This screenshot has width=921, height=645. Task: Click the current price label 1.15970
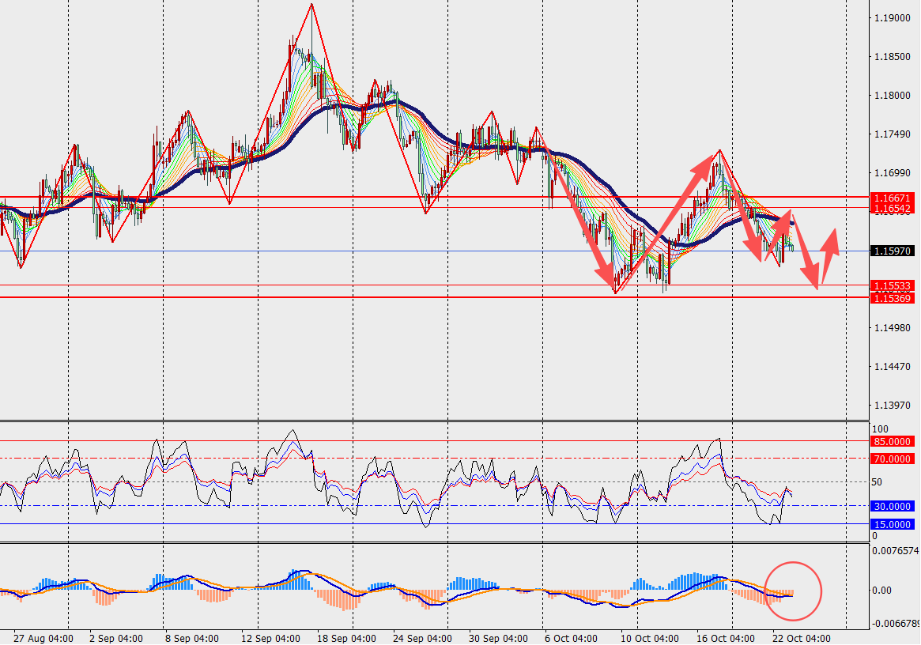click(x=891, y=250)
